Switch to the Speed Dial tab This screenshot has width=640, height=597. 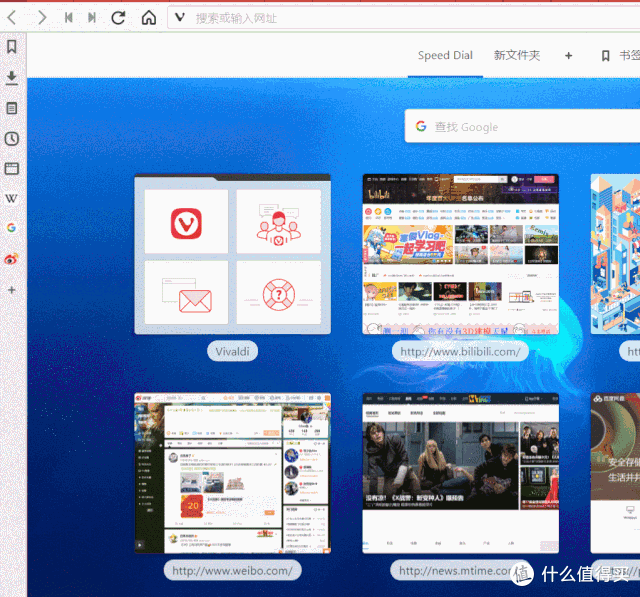(445, 55)
